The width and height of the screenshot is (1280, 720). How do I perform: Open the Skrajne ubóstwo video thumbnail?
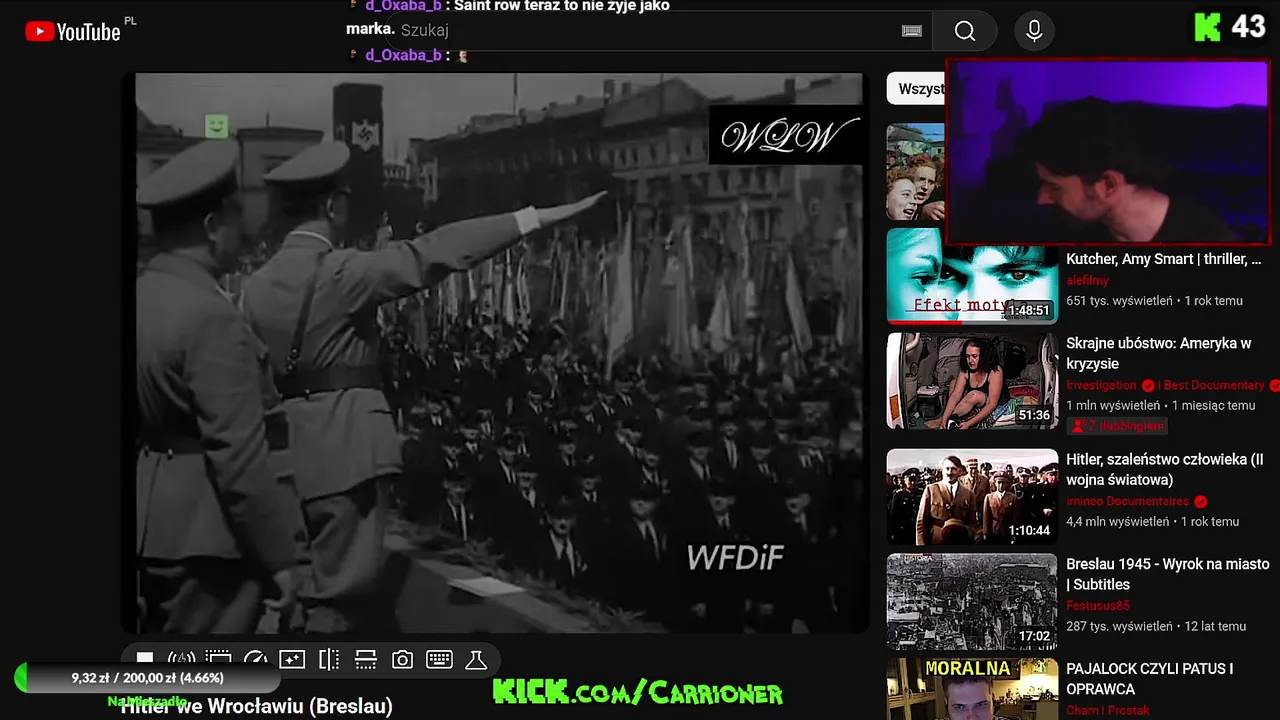(971, 381)
